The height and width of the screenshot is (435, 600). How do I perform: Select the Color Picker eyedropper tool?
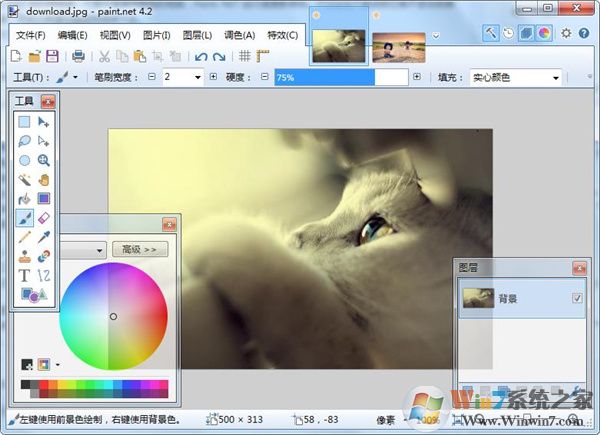click(44, 237)
